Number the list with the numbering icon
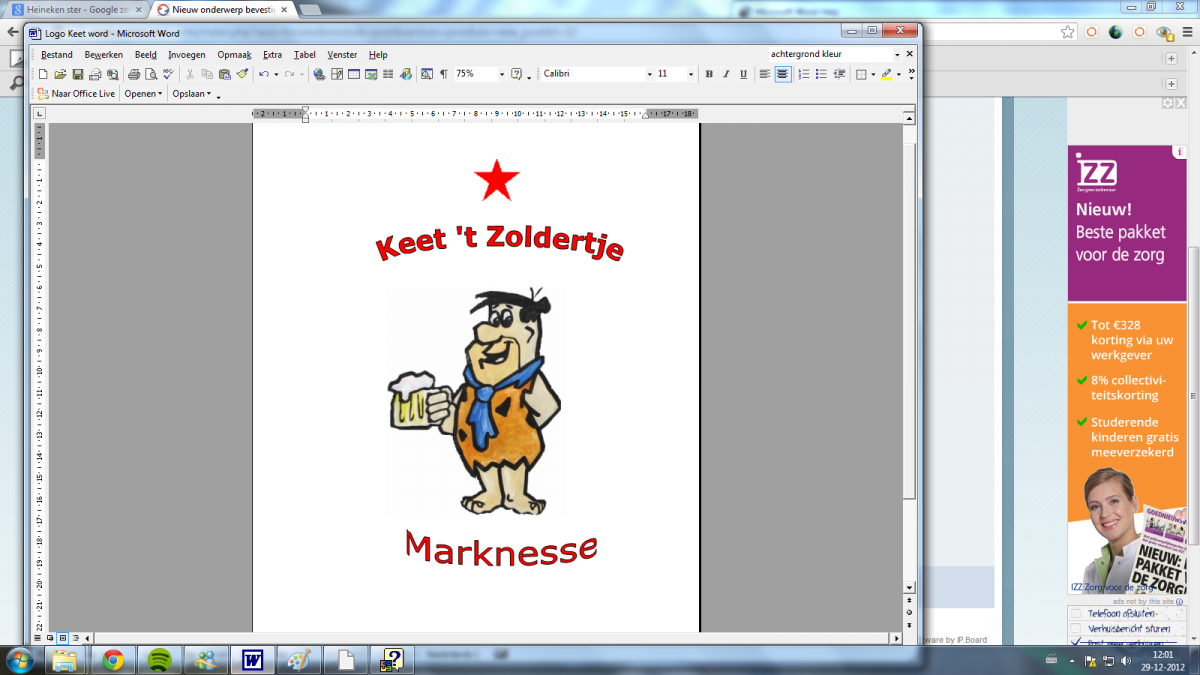Viewport: 1200px width, 675px height. [804, 74]
